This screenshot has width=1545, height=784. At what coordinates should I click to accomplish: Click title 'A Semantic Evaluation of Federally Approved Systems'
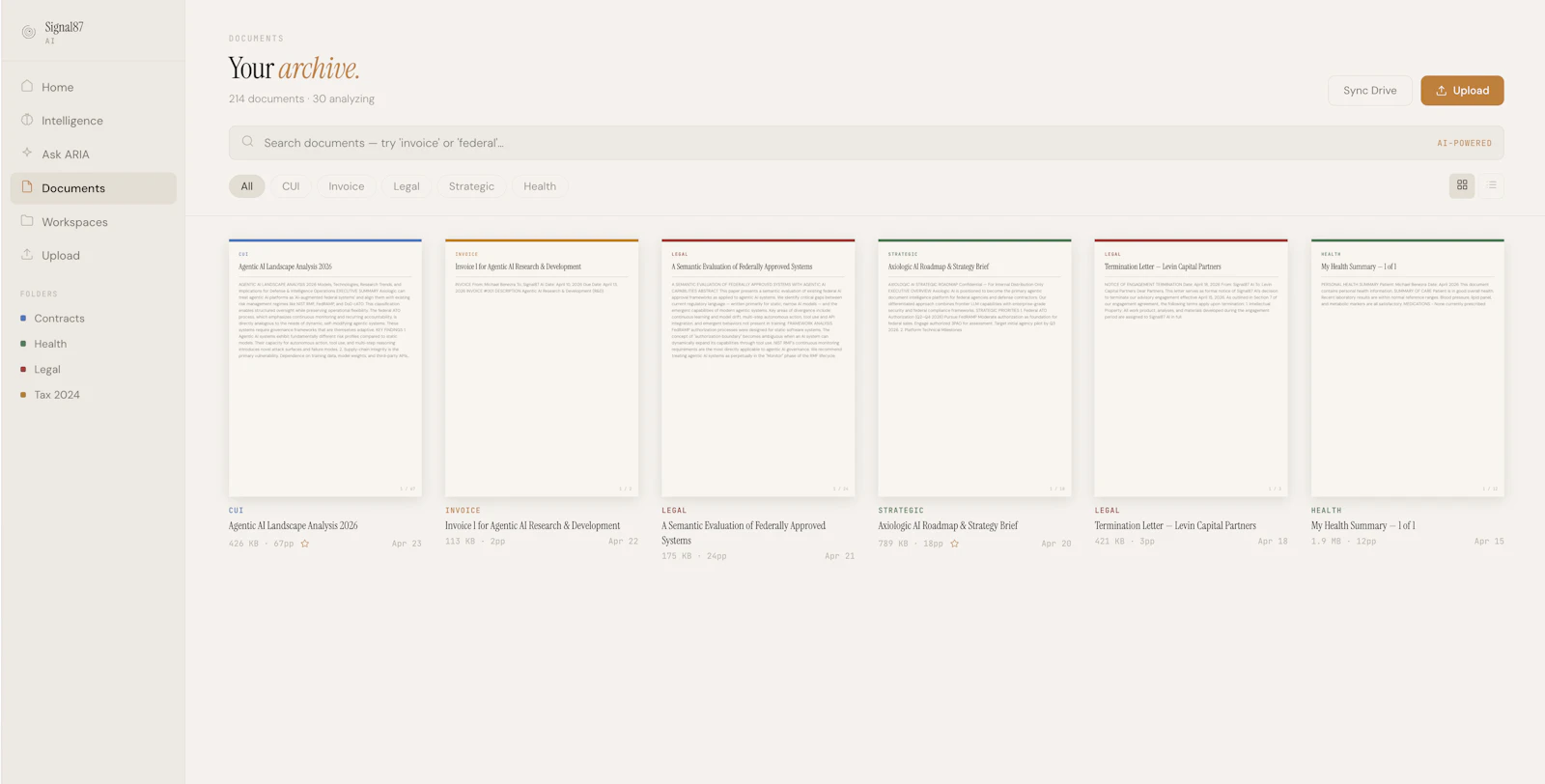(744, 533)
